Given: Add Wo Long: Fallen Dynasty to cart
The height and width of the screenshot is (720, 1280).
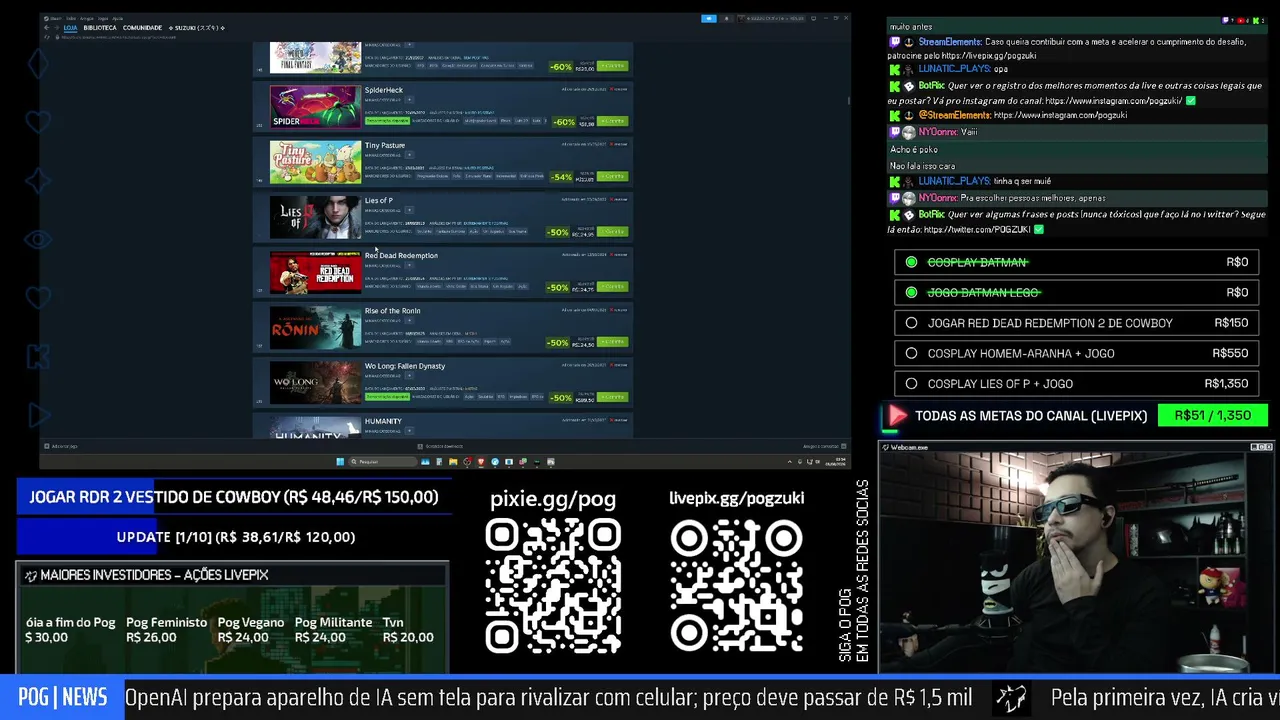Looking at the screenshot, I should [612, 397].
